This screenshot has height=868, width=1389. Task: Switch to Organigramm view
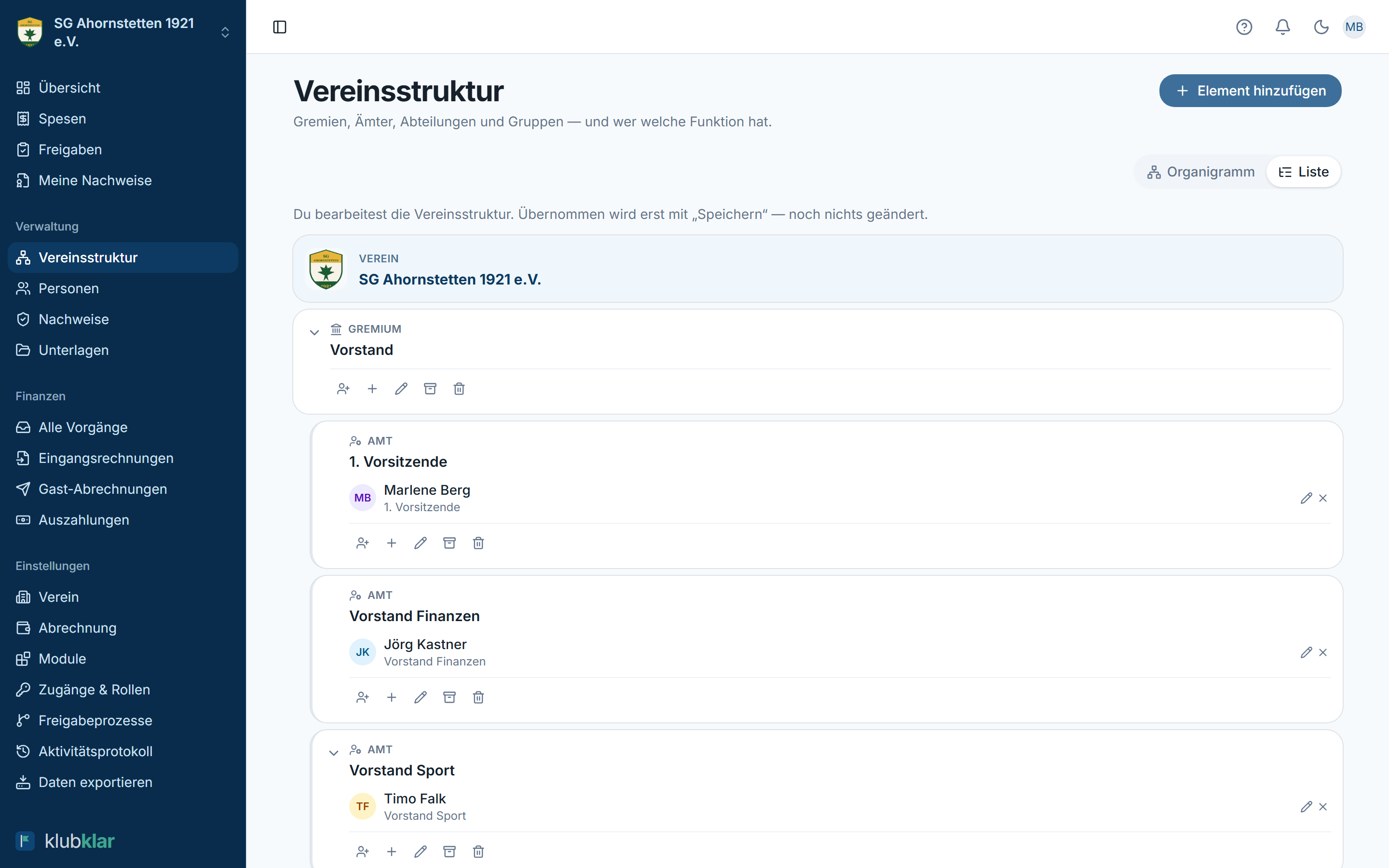point(1201,172)
